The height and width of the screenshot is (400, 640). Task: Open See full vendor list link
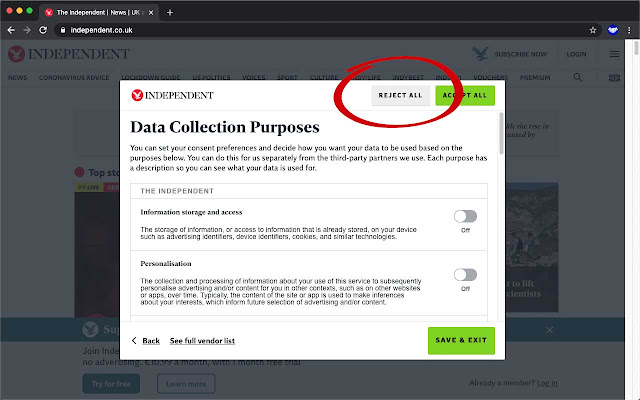click(x=202, y=341)
